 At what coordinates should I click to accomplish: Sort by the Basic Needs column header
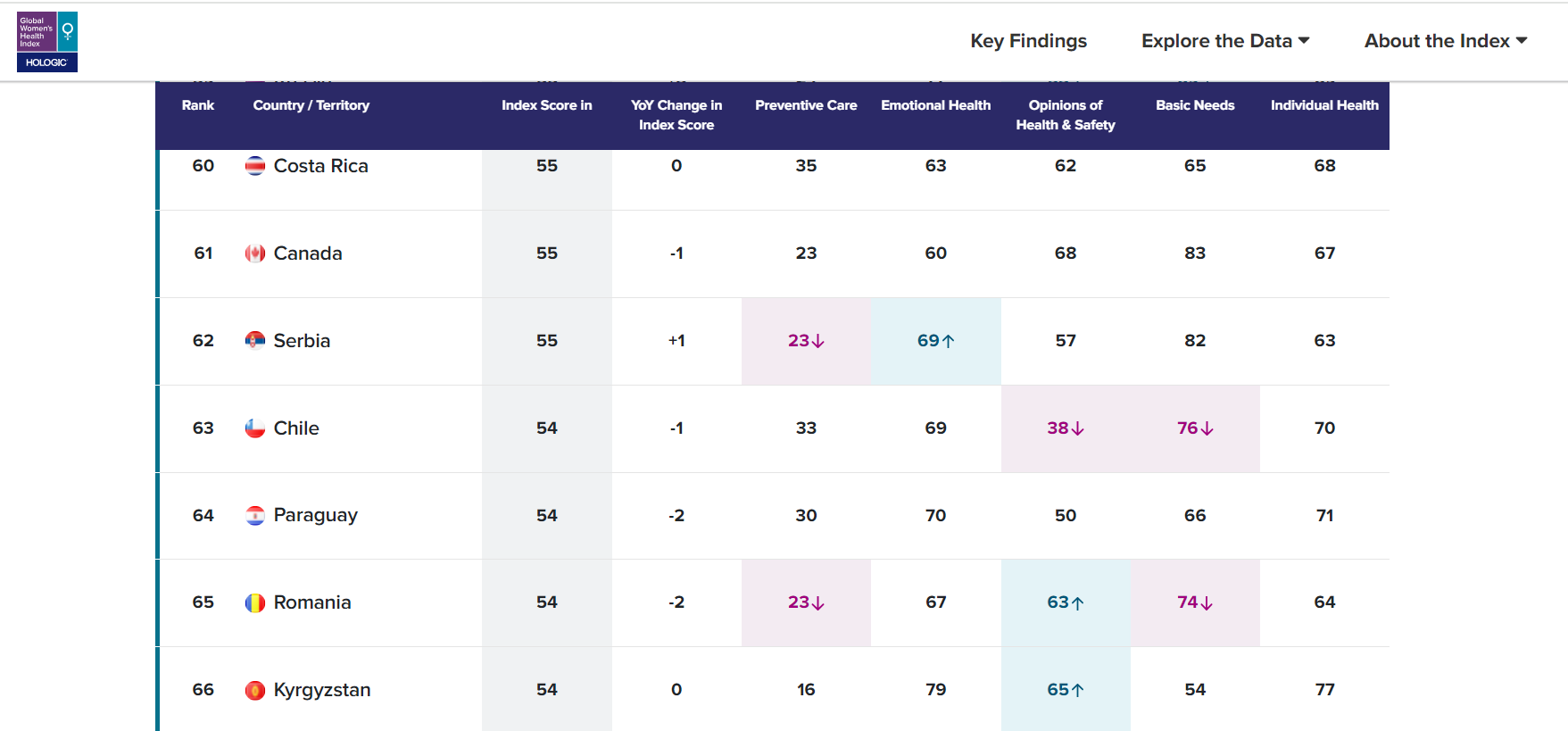[x=1194, y=105]
